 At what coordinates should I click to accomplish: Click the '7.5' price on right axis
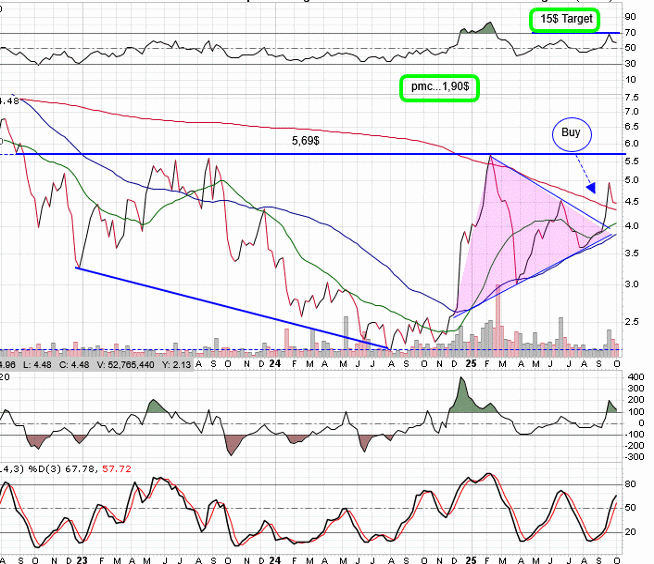[631, 97]
